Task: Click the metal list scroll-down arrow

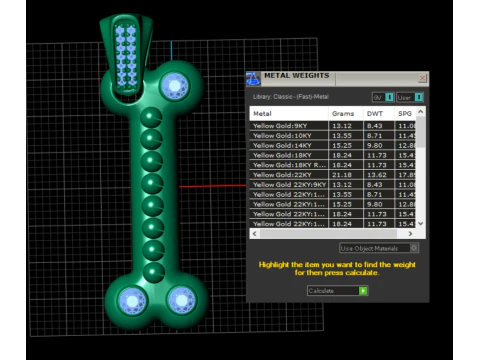Action: click(421, 223)
